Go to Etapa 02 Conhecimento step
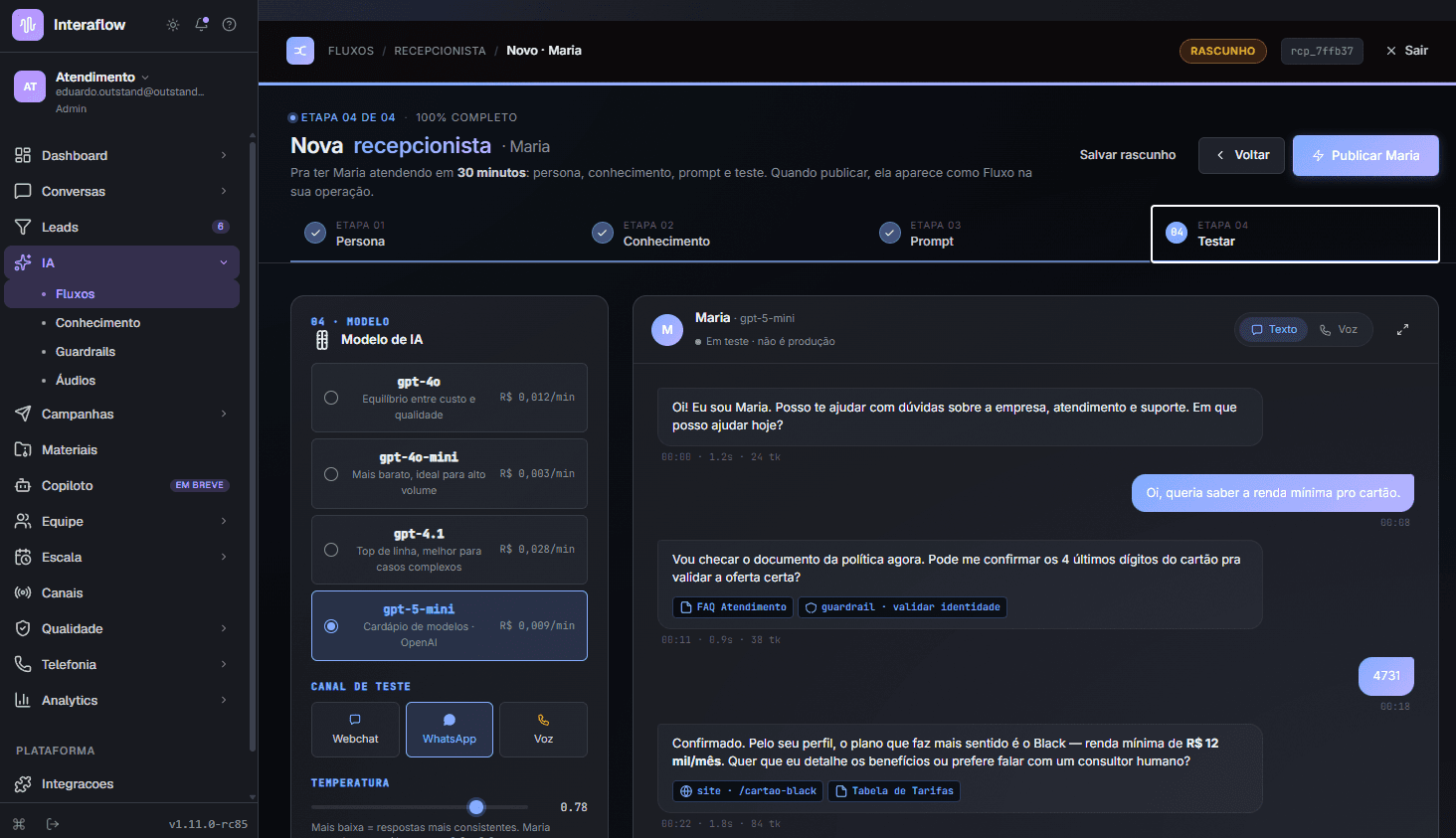This screenshot has height=838, width=1456. [x=721, y=234]
